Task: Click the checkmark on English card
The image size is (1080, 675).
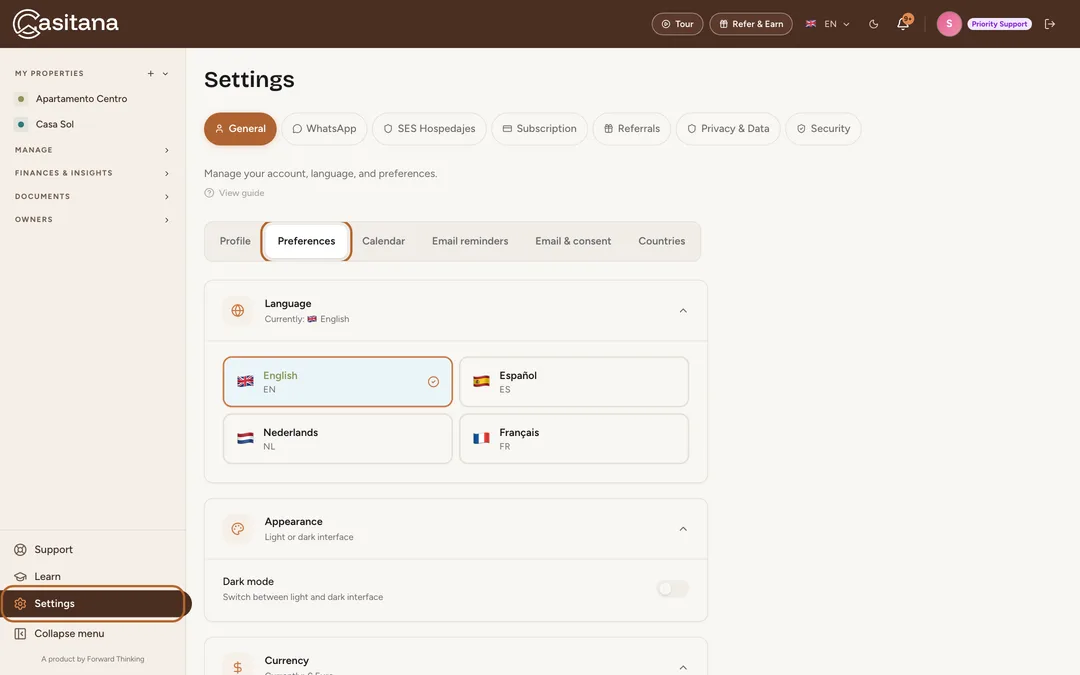Action: (x=433, y=382)
